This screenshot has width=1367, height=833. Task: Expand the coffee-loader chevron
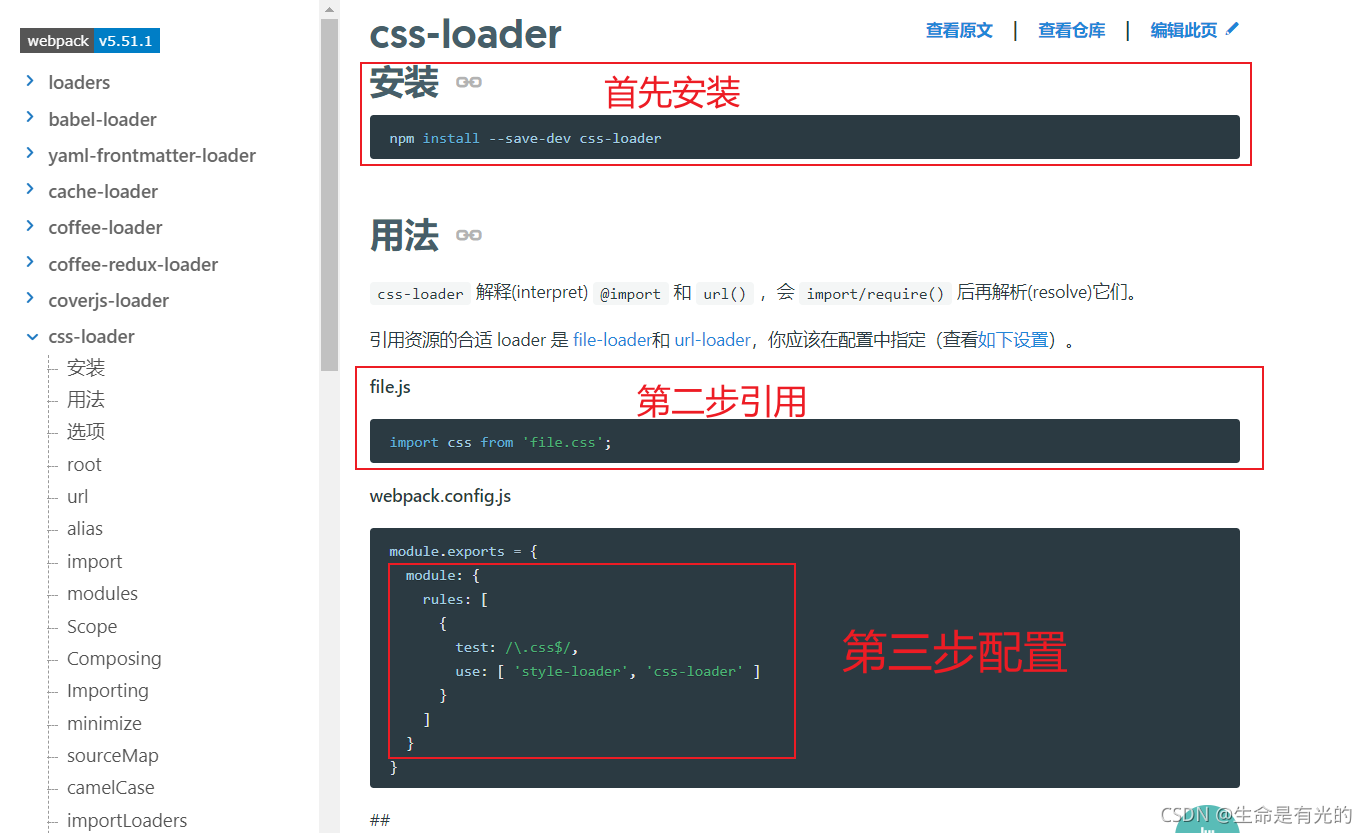pyautogui.click(x=31, y=226)
